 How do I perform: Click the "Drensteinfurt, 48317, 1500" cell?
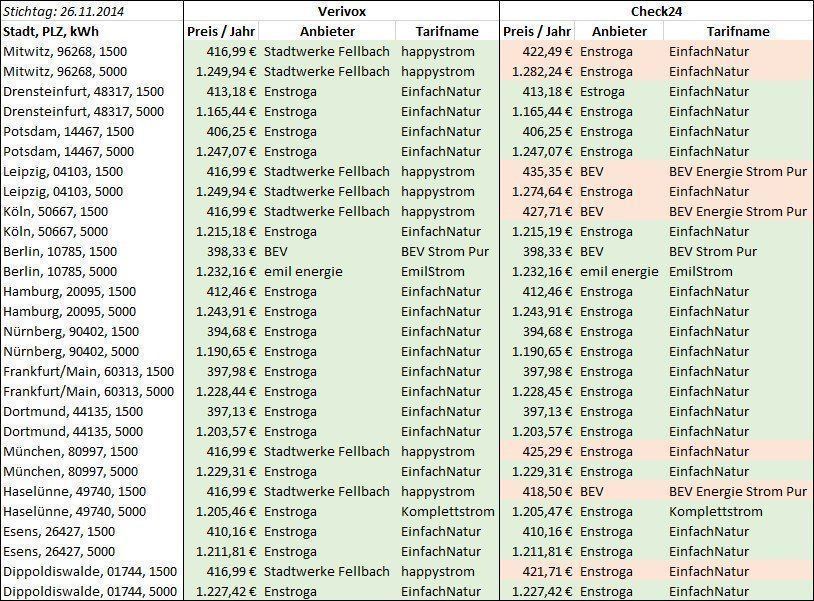point(84,92)
